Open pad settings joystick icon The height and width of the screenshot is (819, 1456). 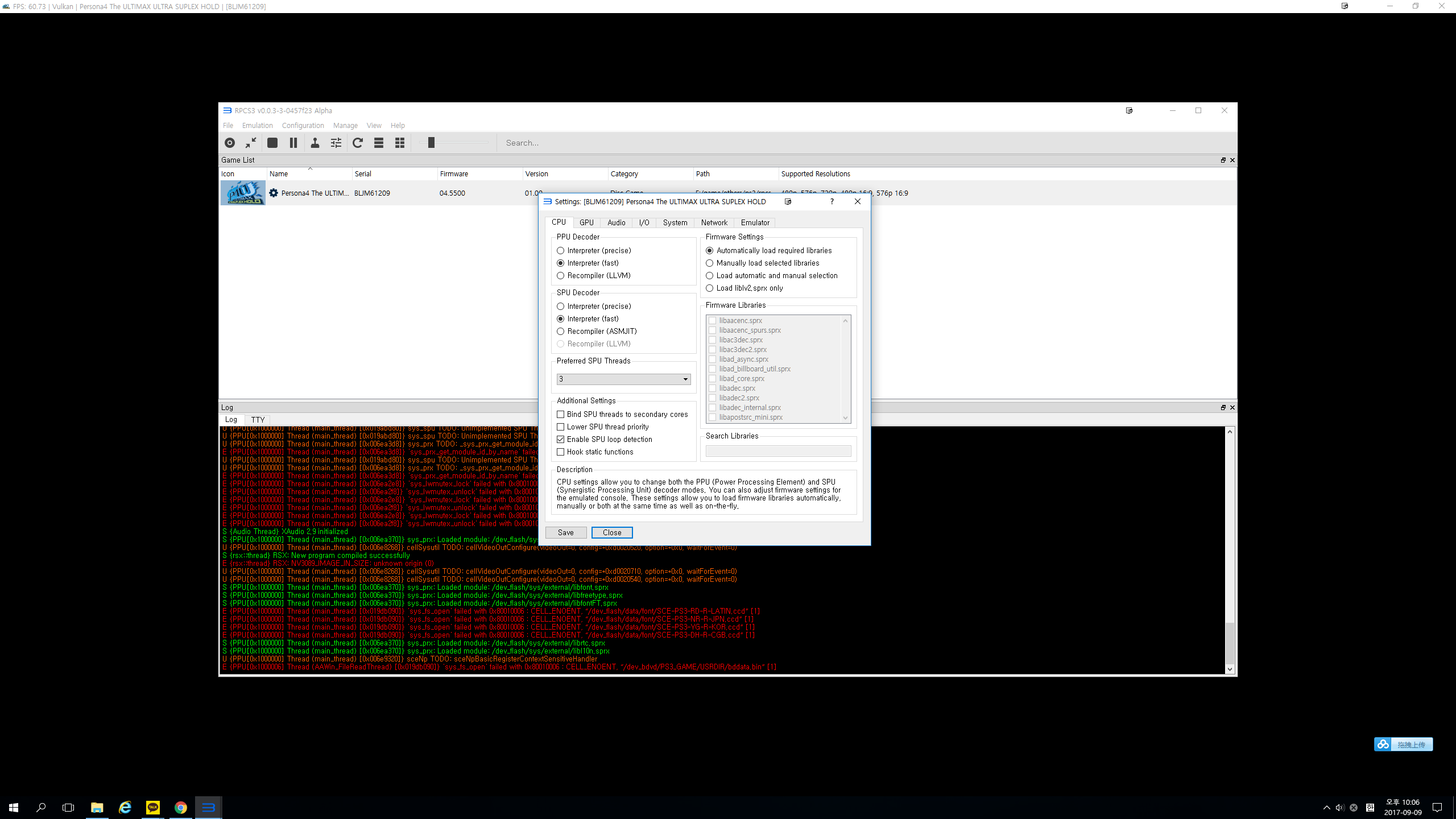click(315, 143)
